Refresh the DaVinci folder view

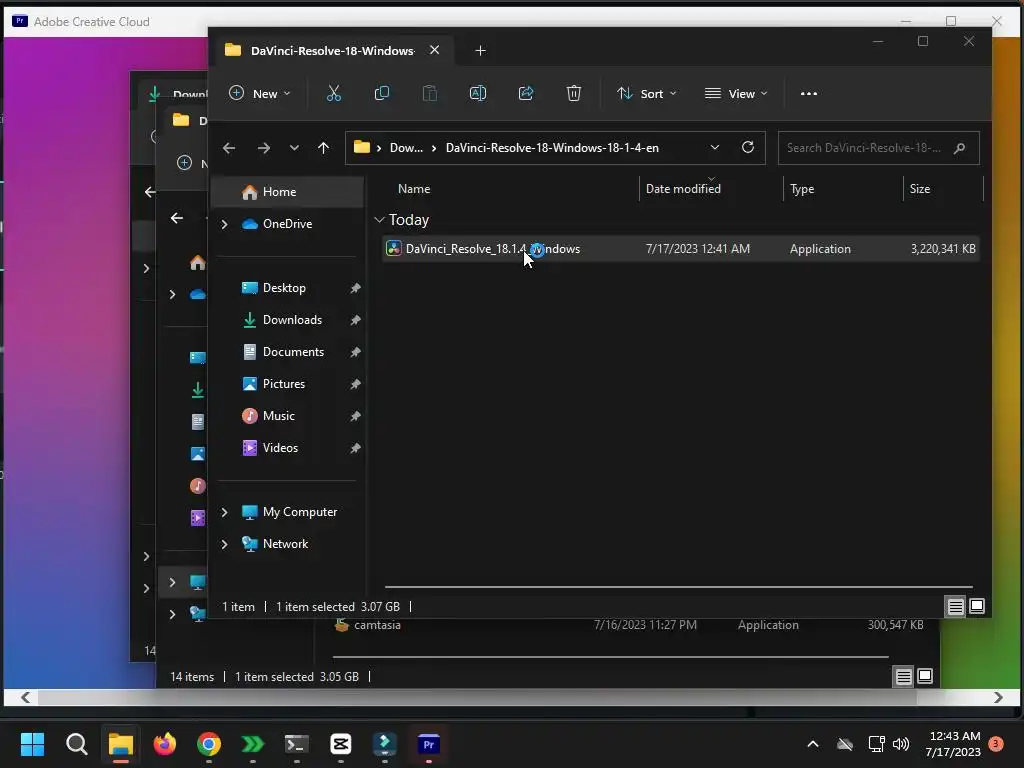pyautogui.click(x=748, y=148)
